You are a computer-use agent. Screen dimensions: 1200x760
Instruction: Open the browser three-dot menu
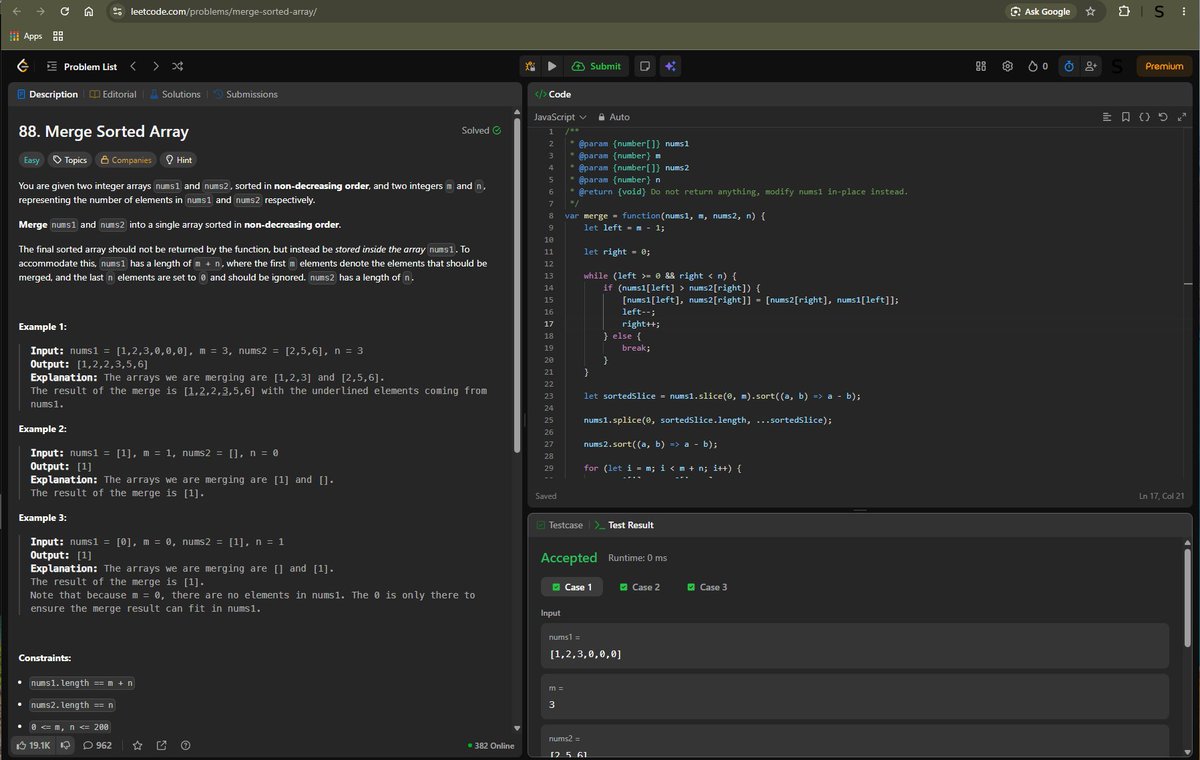[x=1184, y=12]
